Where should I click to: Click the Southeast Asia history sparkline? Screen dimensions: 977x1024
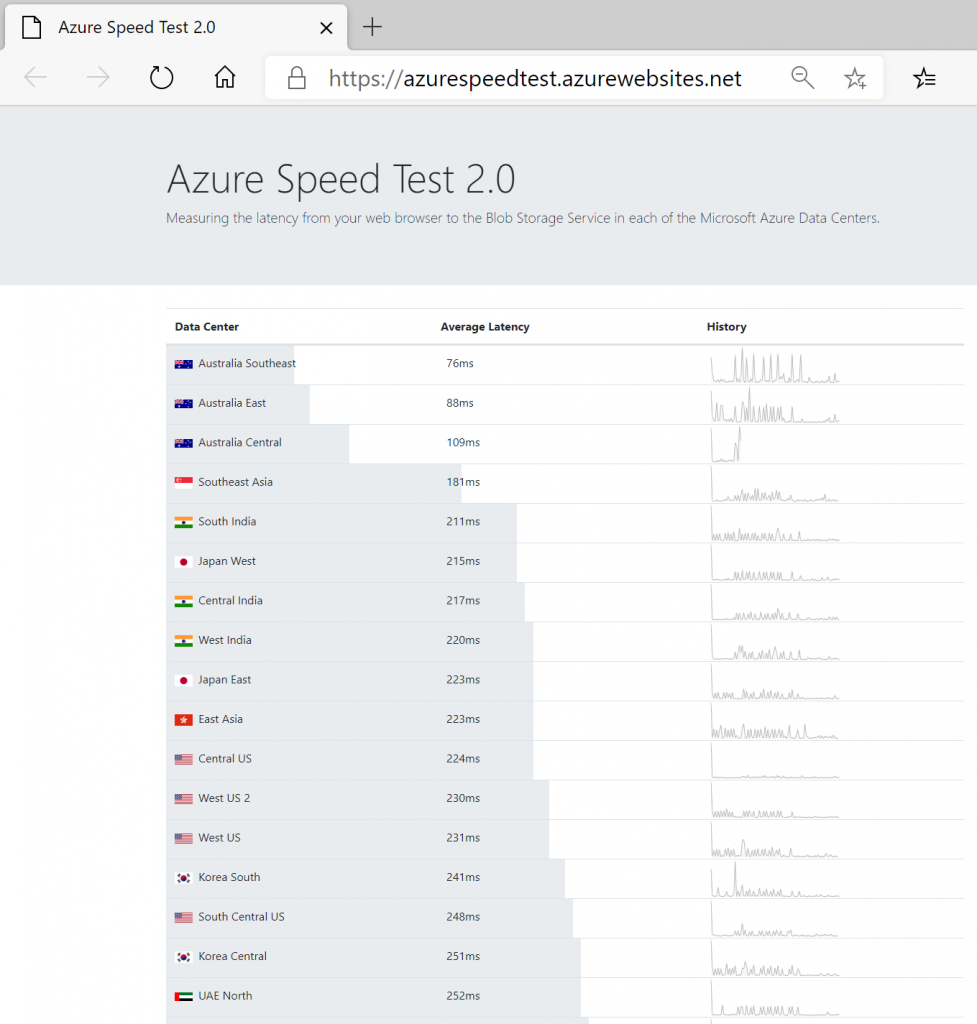click(x=775, y=485)
